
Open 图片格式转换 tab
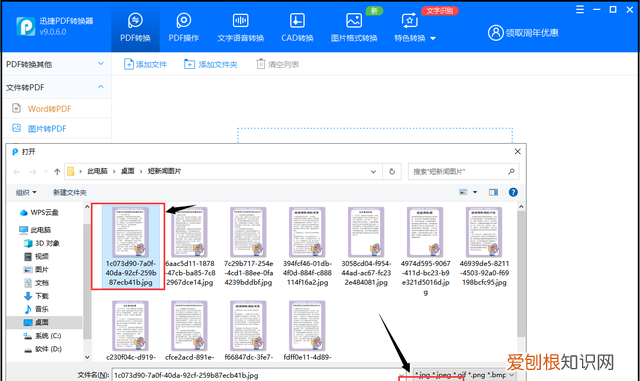tap(353, 28)
